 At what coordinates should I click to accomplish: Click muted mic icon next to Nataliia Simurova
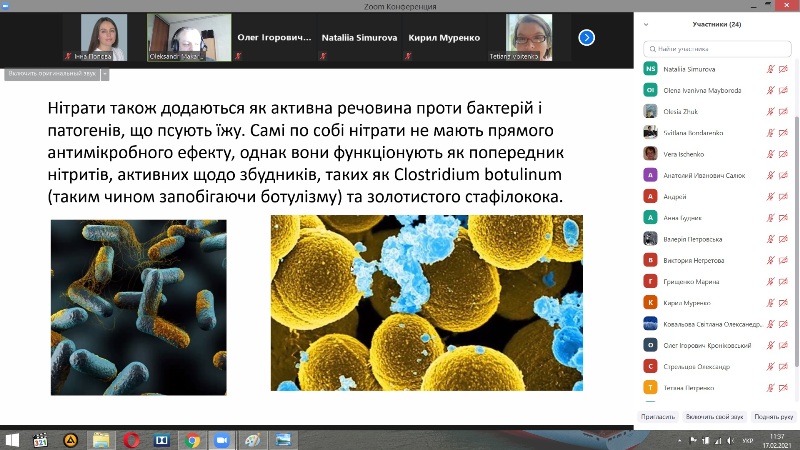coord(771,69)
